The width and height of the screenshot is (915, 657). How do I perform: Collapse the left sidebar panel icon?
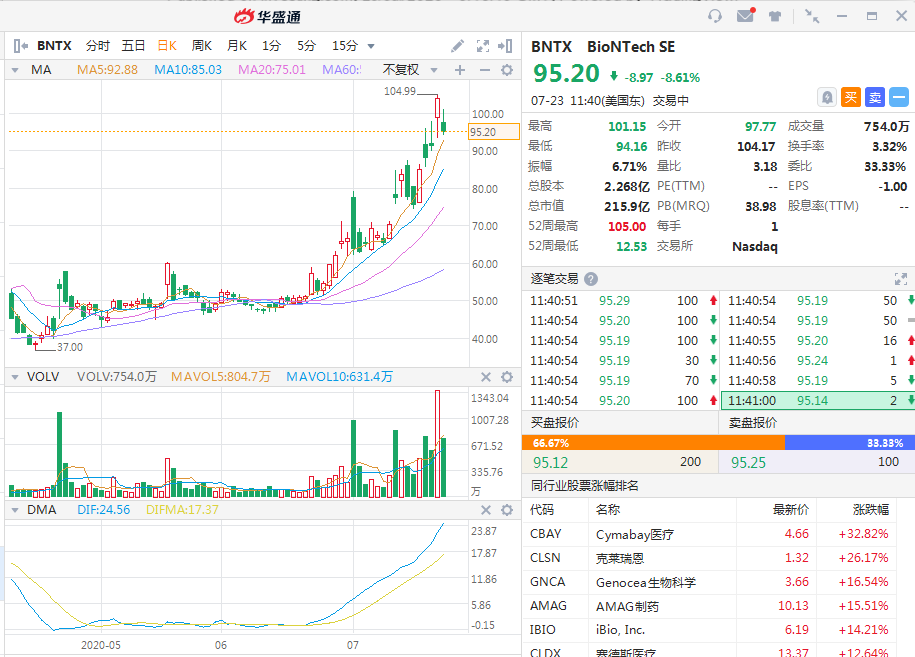coord(20,46)
